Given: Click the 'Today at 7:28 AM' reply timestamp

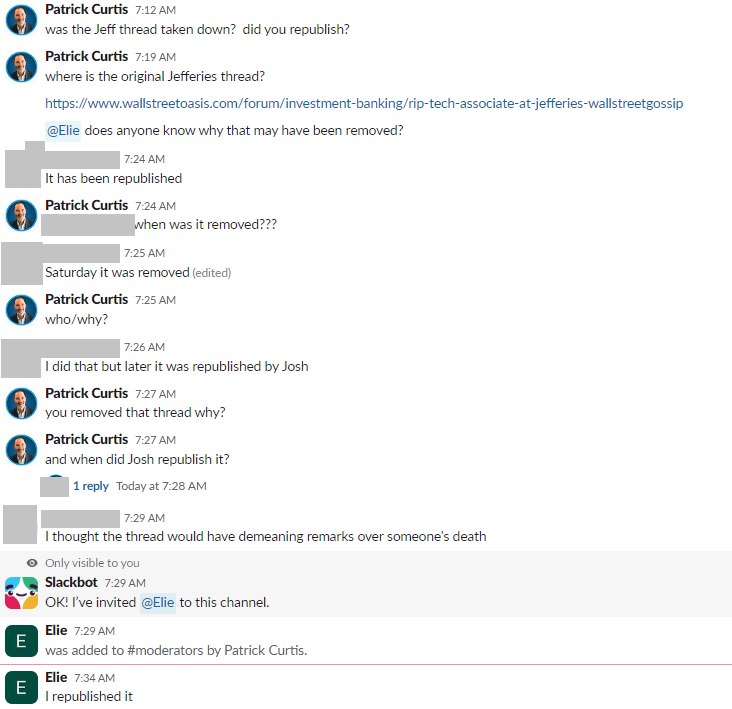Looking at the screenshot, I should click(161, 486).
